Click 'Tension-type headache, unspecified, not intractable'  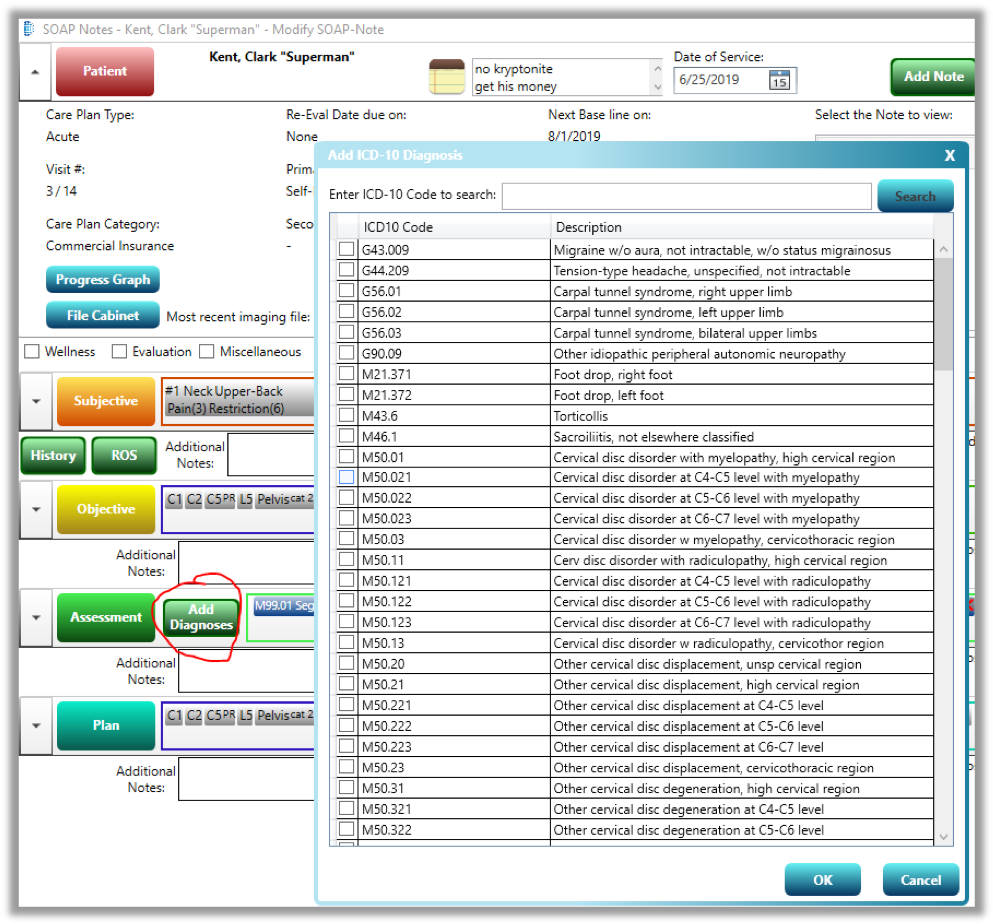702,271
